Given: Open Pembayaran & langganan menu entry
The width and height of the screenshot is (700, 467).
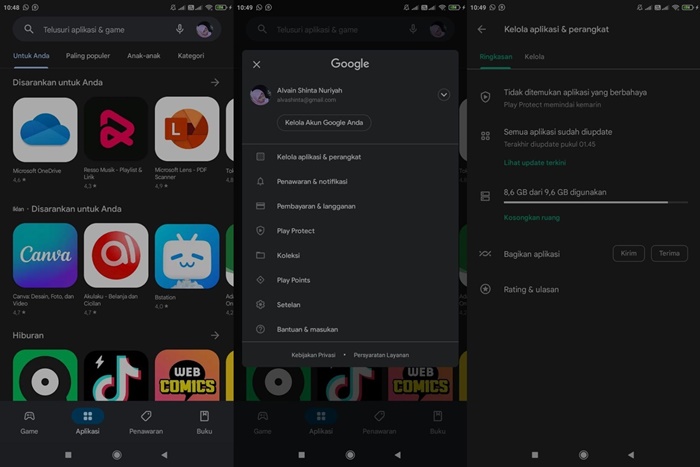Looking at the screenshot, I should pyautogui.click(x=350, y=206).
